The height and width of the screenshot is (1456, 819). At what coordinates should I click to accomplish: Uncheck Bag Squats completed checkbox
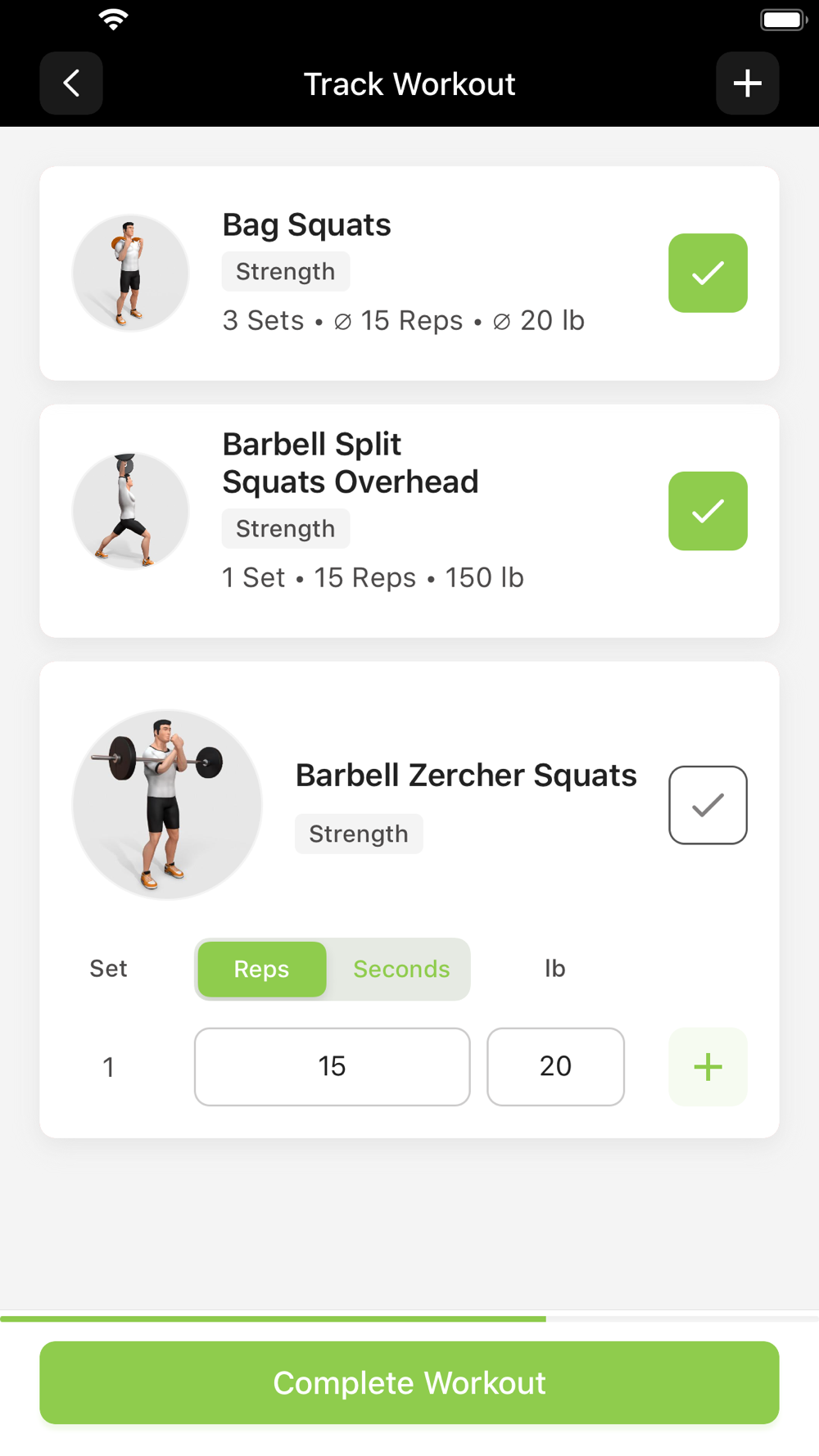coord(708,274)
